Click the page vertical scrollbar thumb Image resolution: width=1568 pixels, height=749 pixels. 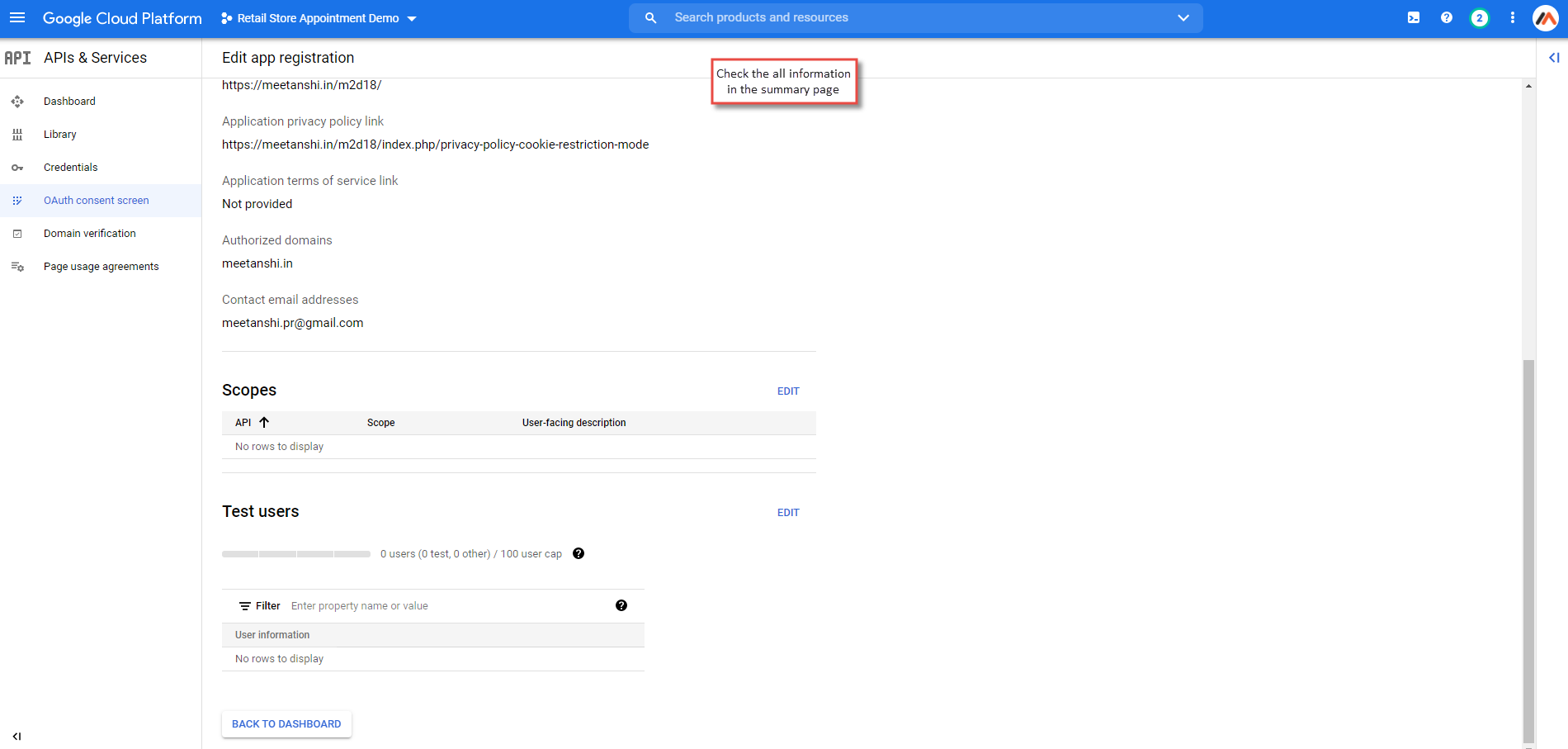pos(1528,551)
